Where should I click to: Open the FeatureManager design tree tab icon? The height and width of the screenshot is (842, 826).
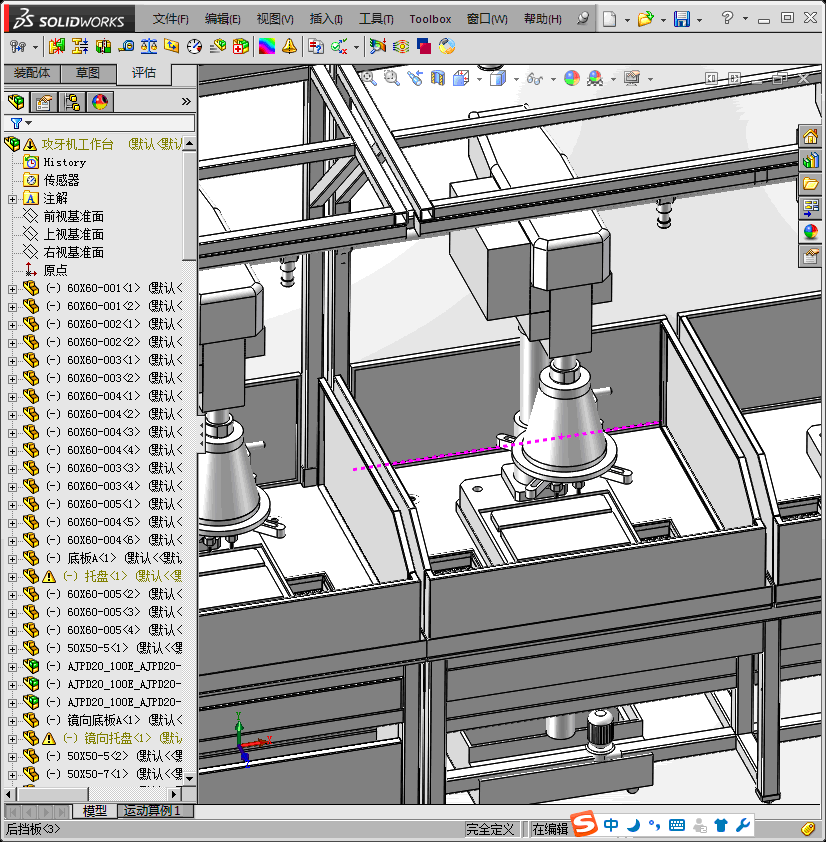[16, 102]
